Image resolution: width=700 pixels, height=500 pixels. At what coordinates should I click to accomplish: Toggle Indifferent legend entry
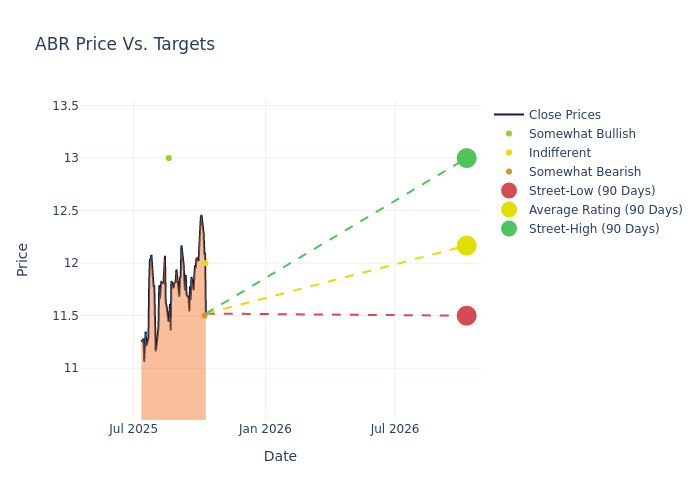click(x=560, y=153)
